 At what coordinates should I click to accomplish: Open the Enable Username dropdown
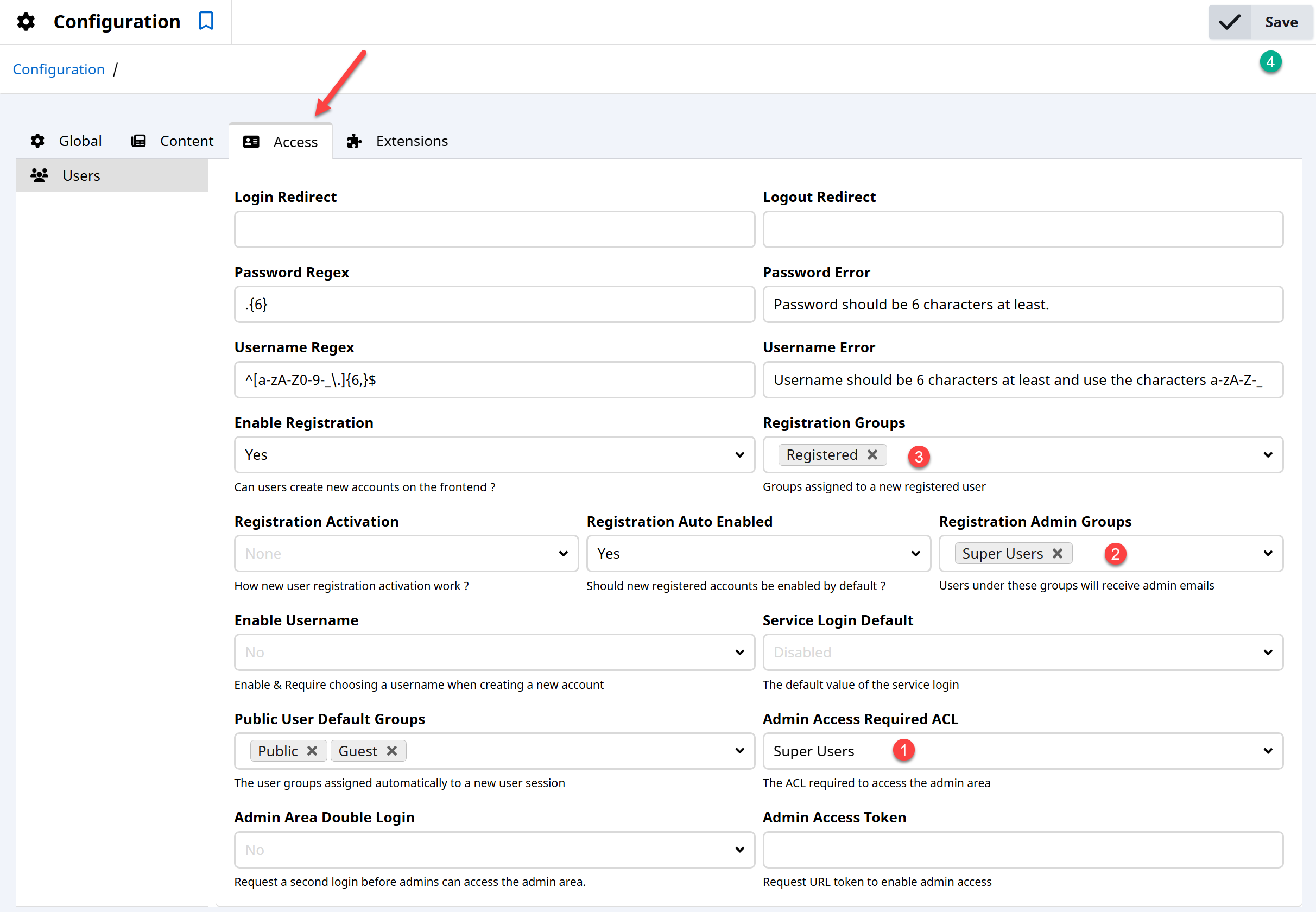click(x=494, y=653)
